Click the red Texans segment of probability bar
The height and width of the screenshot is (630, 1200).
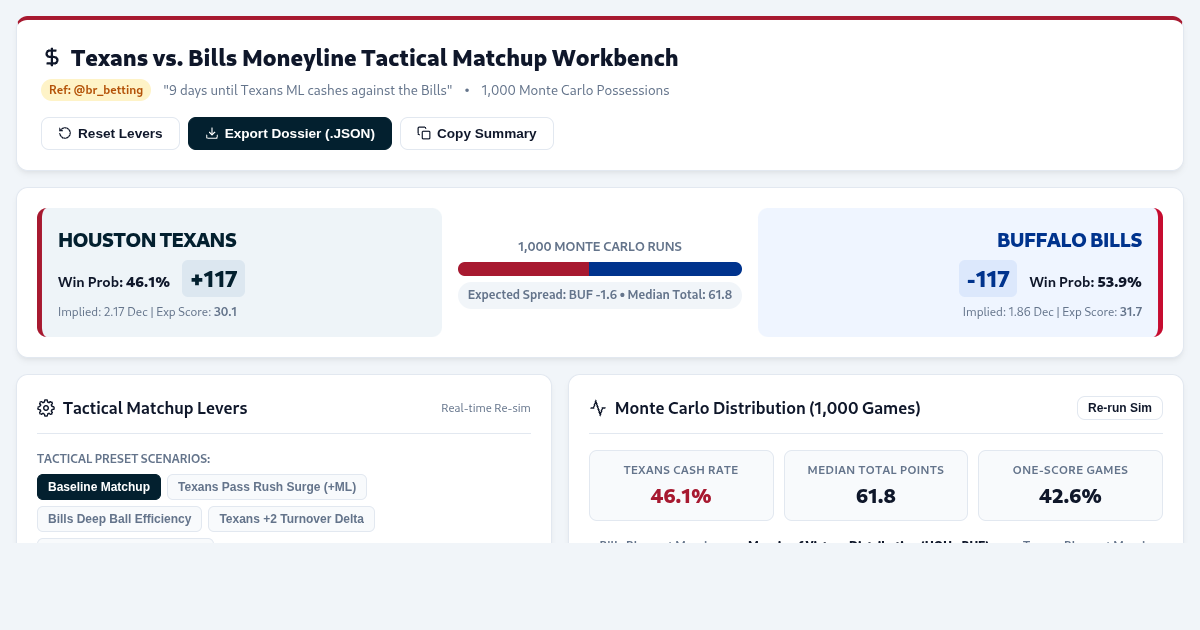(523, 269)
